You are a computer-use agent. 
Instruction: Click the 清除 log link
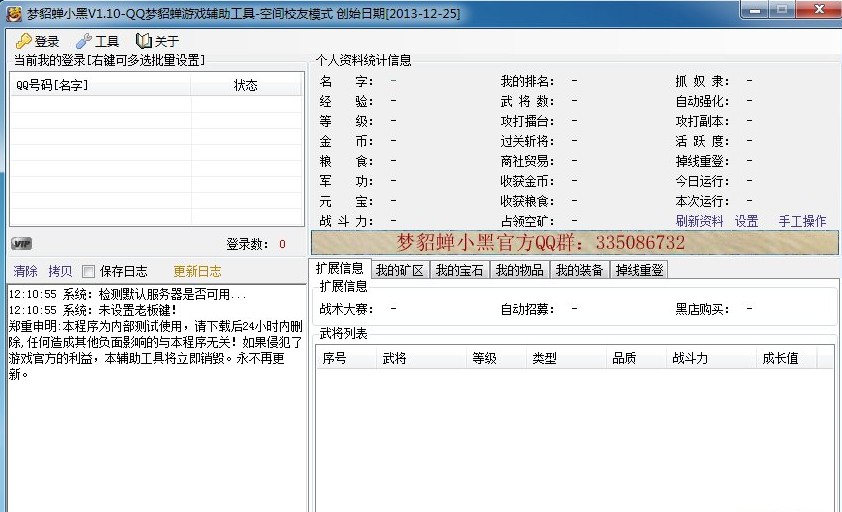click(x=25, y=271)
